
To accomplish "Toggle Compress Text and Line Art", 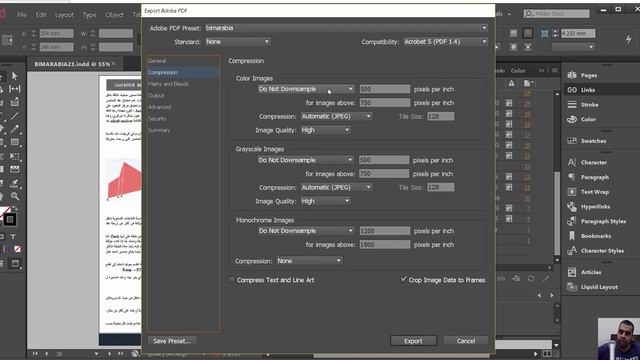I will coord(232,280).
